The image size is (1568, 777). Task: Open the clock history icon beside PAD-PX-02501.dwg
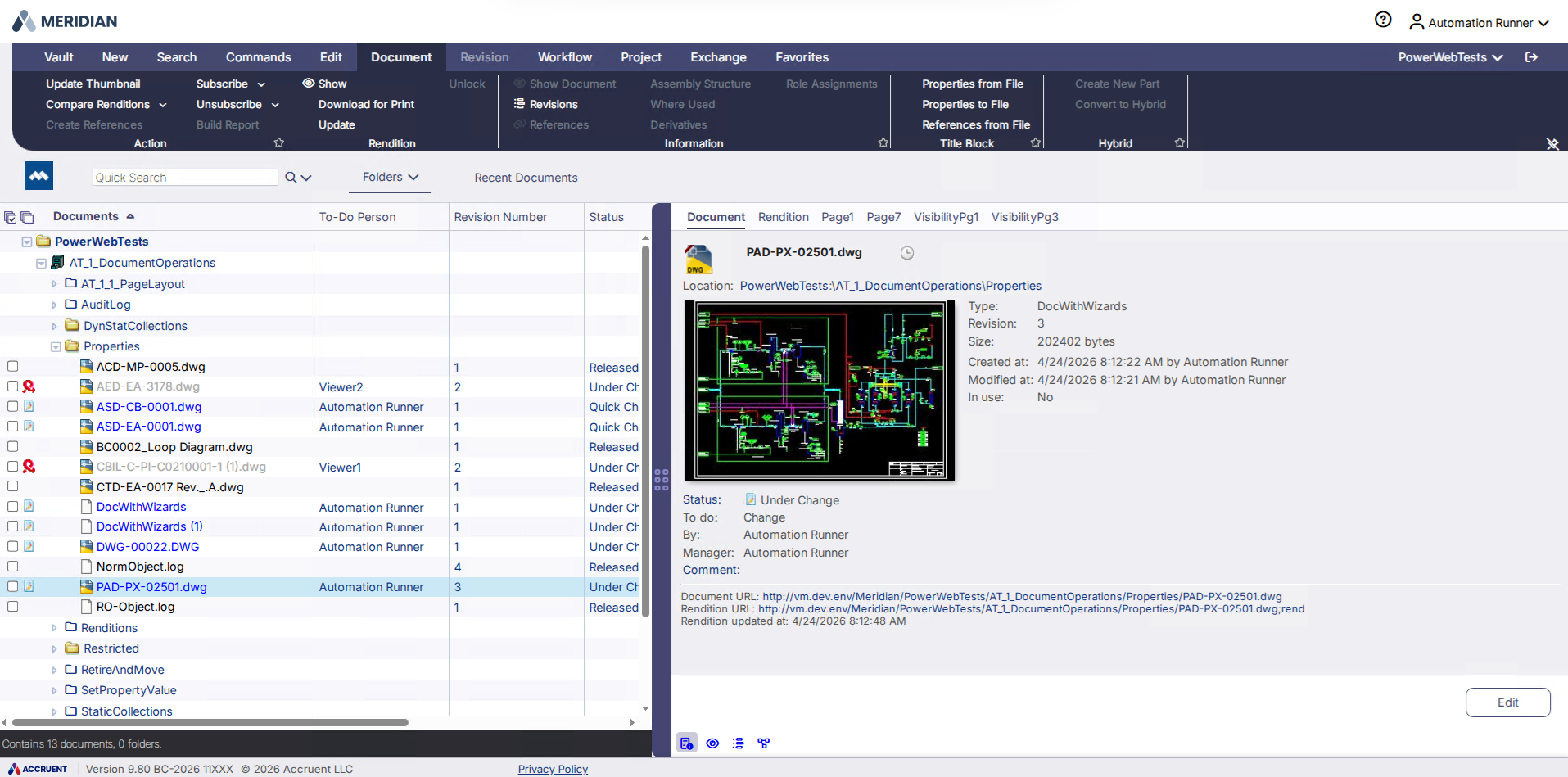(x=907, y=253)
